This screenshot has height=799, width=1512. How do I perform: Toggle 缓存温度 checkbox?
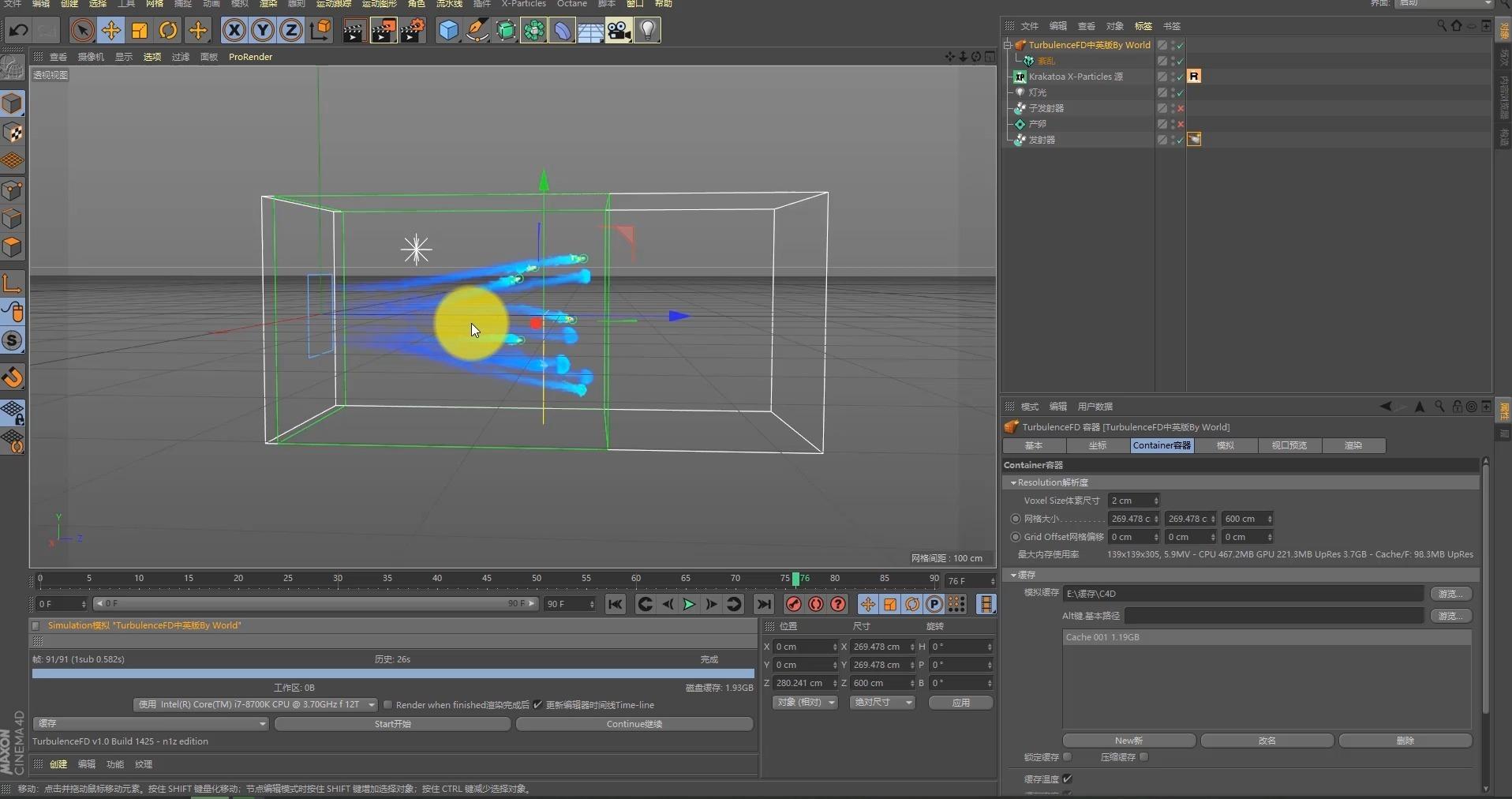point(1067,778)
